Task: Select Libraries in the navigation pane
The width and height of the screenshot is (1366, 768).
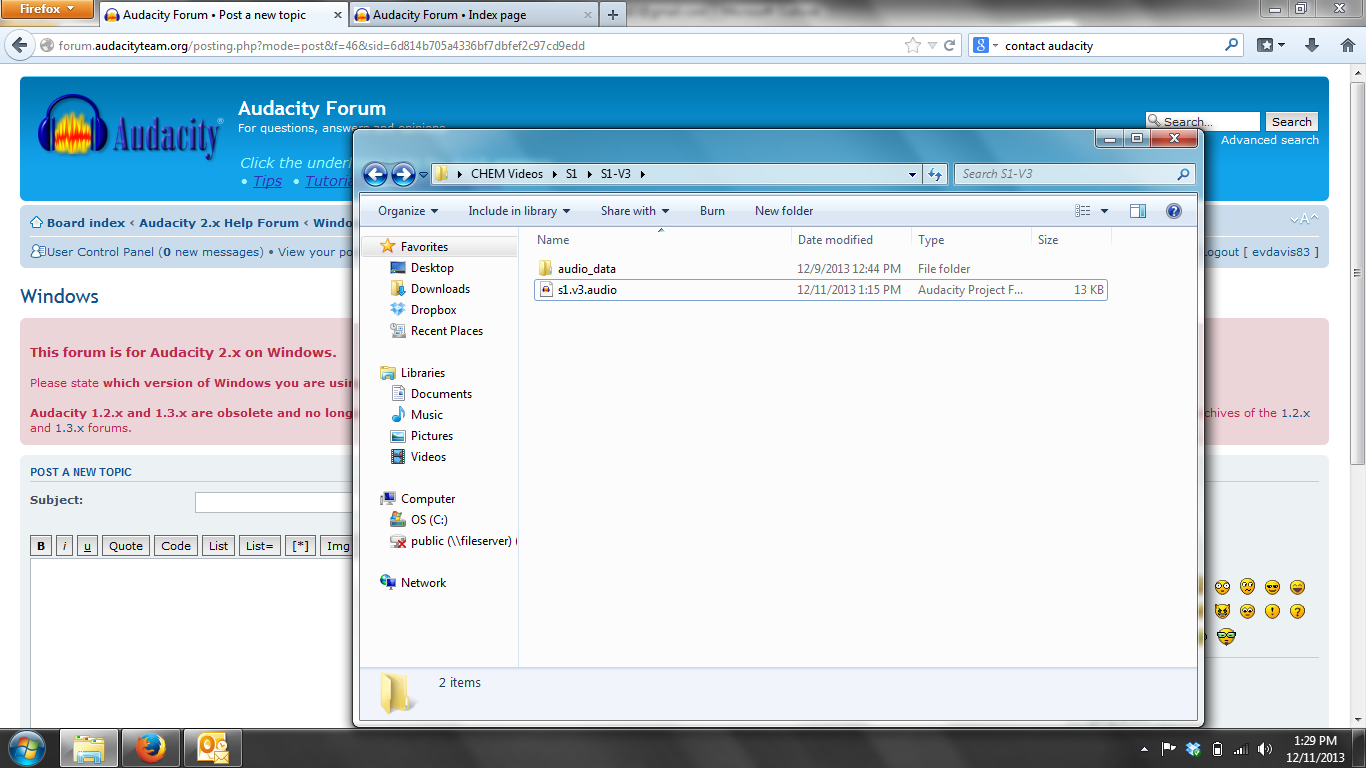Action: (x=422, y=373)
